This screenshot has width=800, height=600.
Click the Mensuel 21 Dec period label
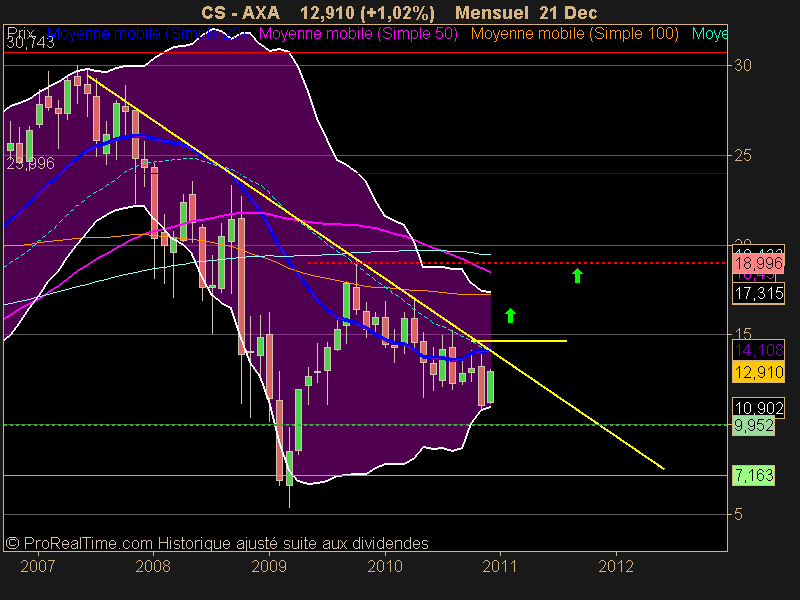tap(526, 13)
